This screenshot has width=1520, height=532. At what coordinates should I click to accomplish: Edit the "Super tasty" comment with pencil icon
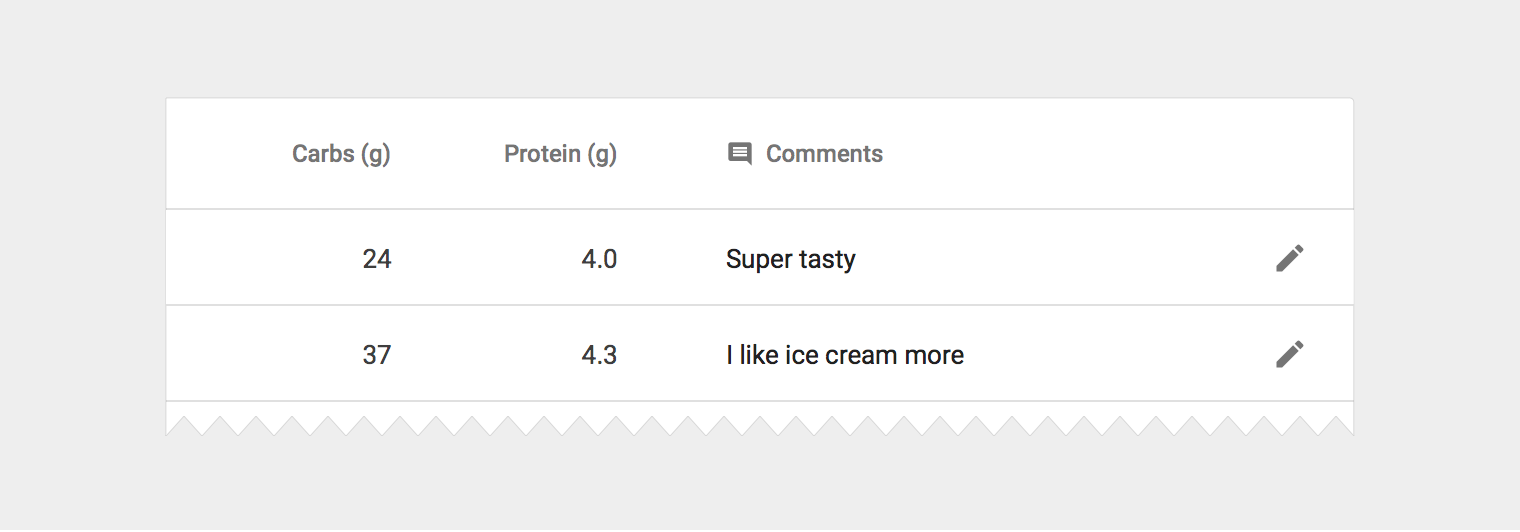click(1289, 258)
